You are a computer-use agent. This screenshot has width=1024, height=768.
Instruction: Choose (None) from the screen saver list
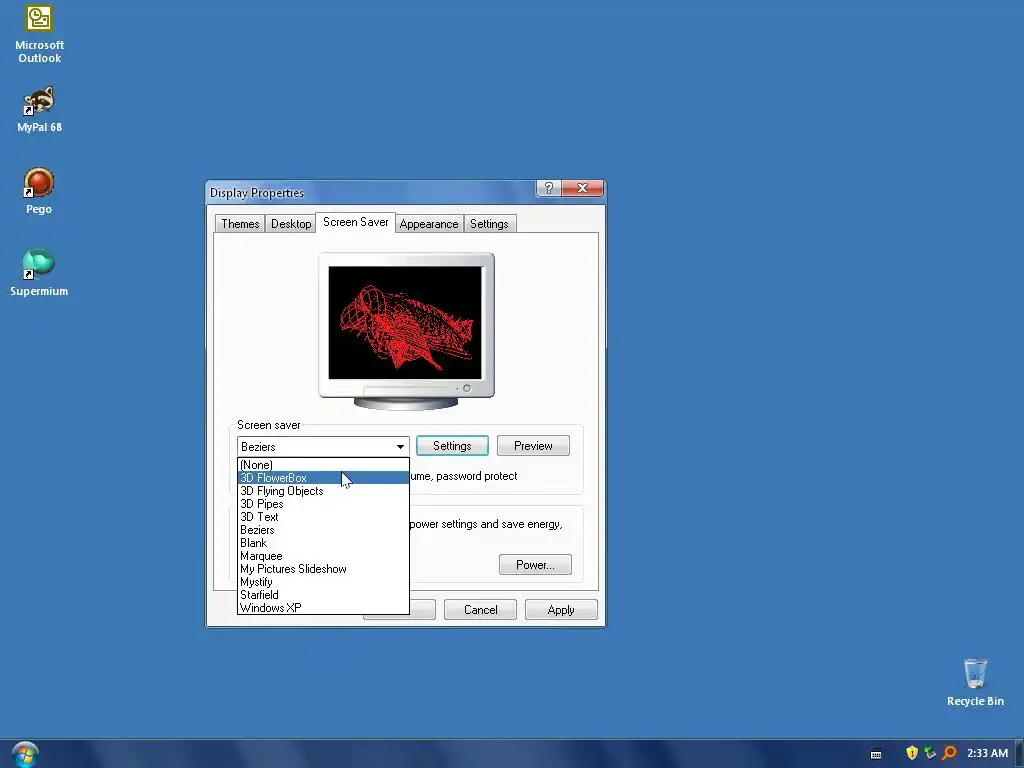(x=323, y=465)
